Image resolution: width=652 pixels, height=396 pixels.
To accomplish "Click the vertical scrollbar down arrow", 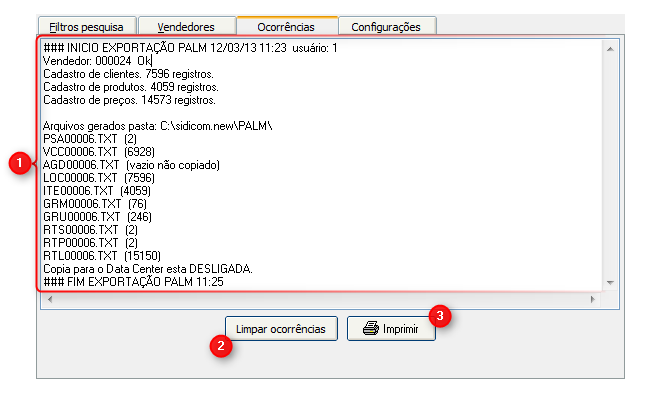I will [x=610, y=283].
